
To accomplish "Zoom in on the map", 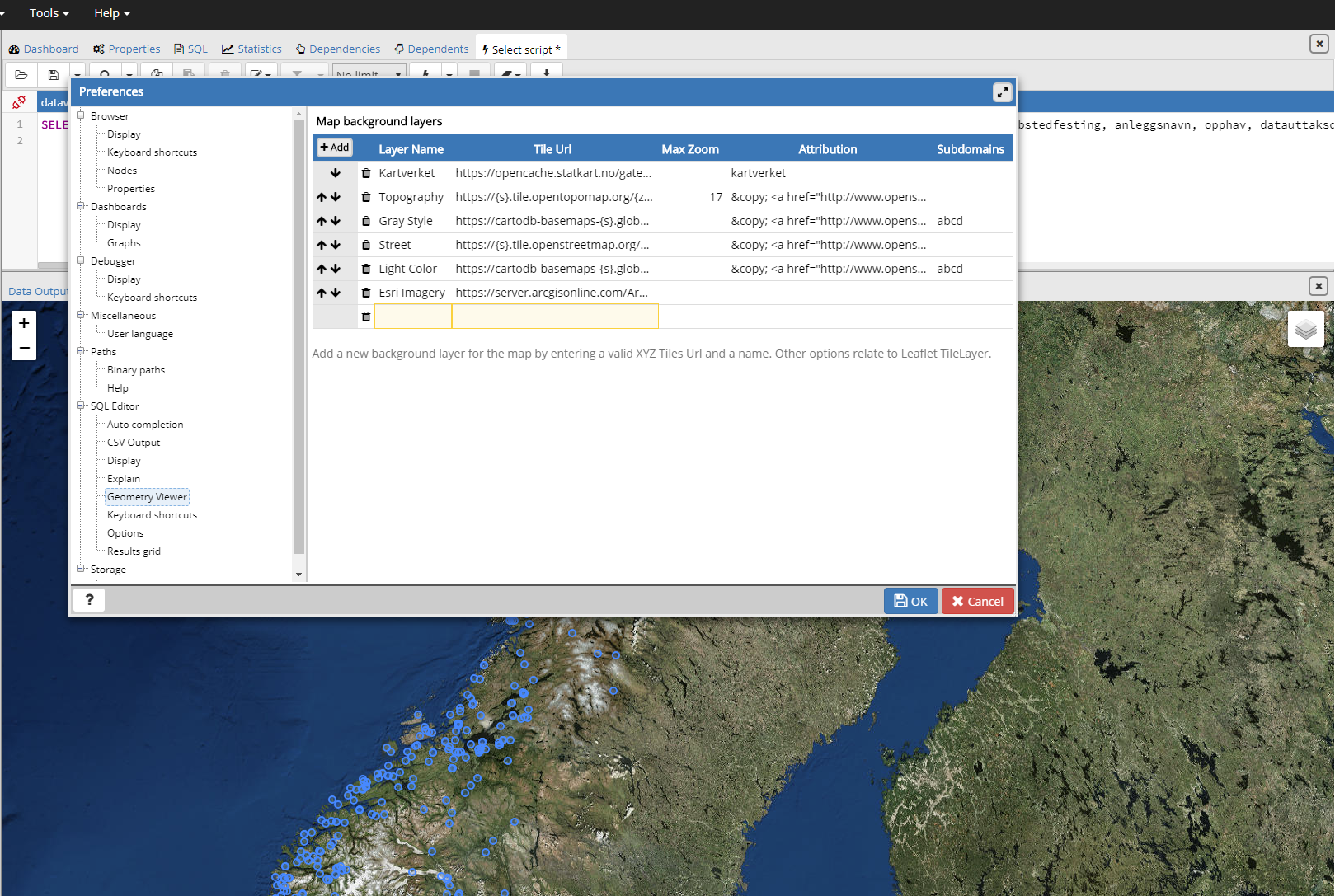I will coord(24,323).
